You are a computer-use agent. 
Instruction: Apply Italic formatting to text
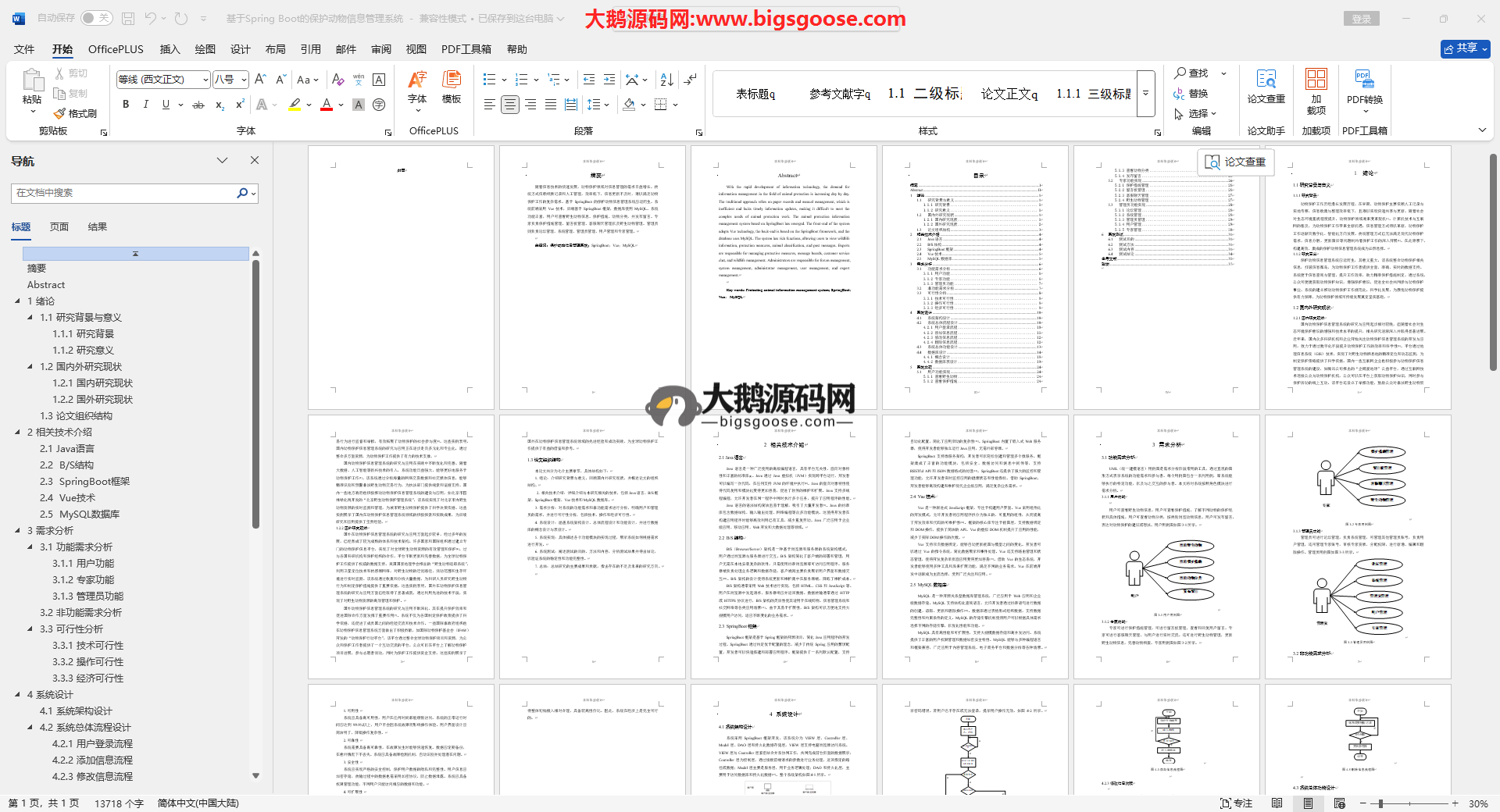coord(145,105)
